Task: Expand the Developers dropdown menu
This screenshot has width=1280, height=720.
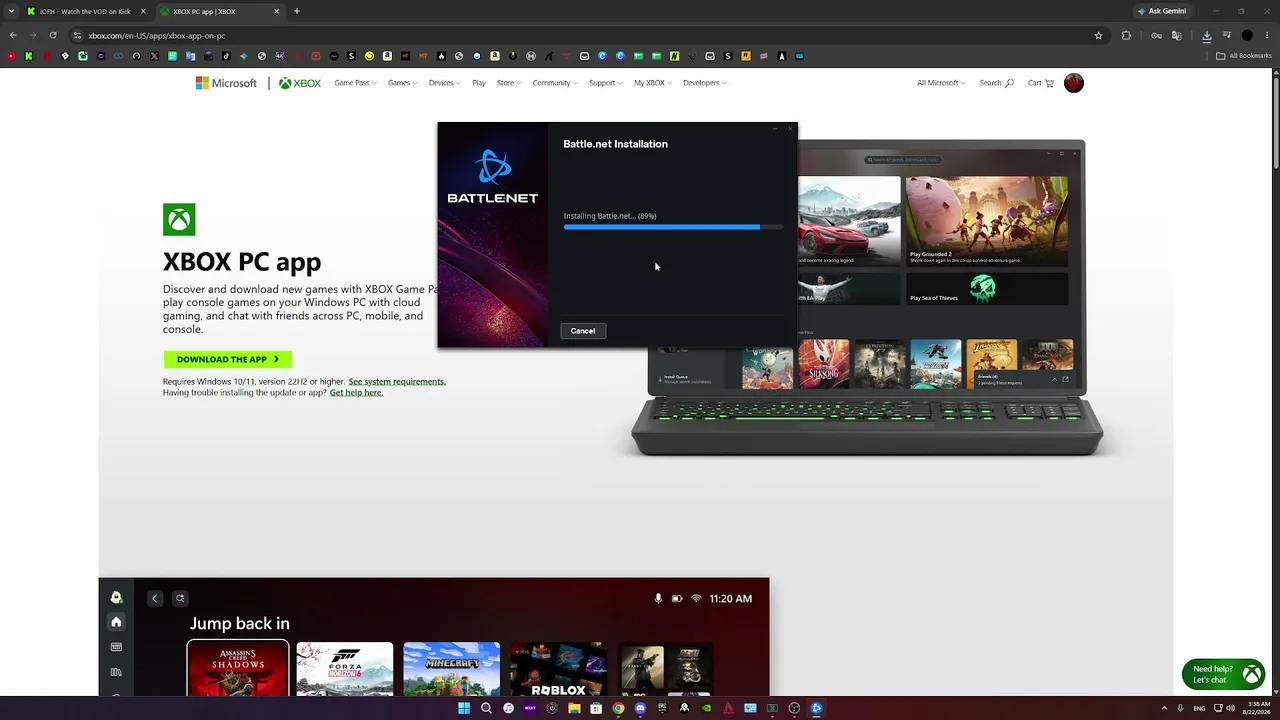Action: click(705, 83)
